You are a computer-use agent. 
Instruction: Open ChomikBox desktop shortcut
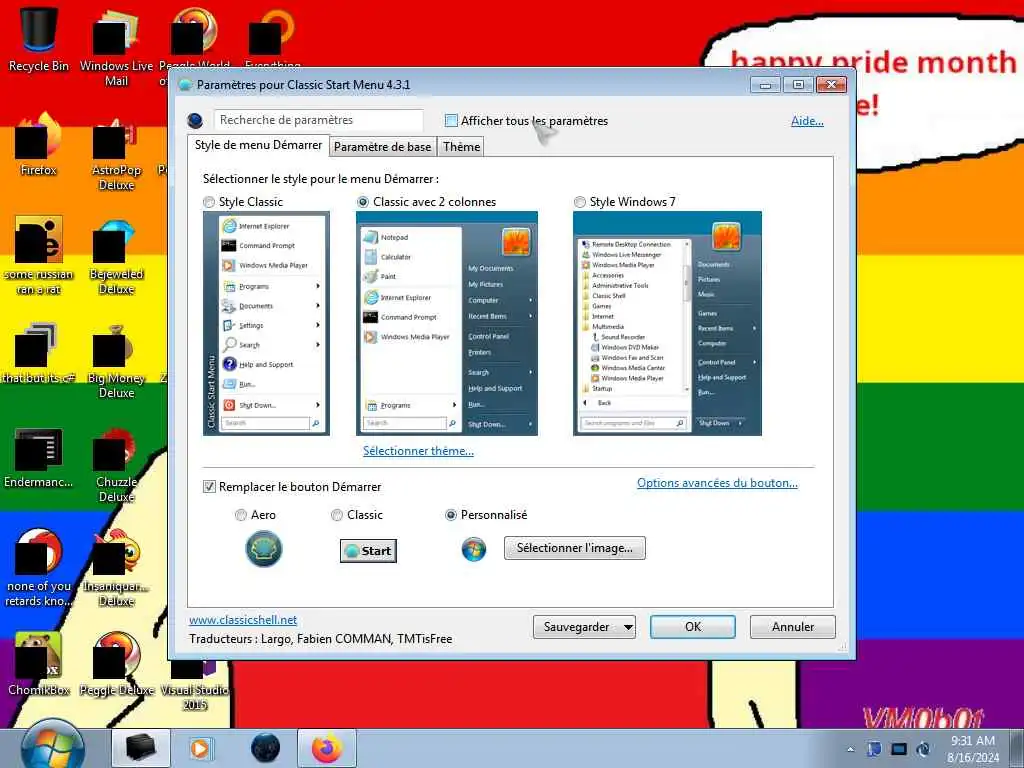click(x=39, y=664)
